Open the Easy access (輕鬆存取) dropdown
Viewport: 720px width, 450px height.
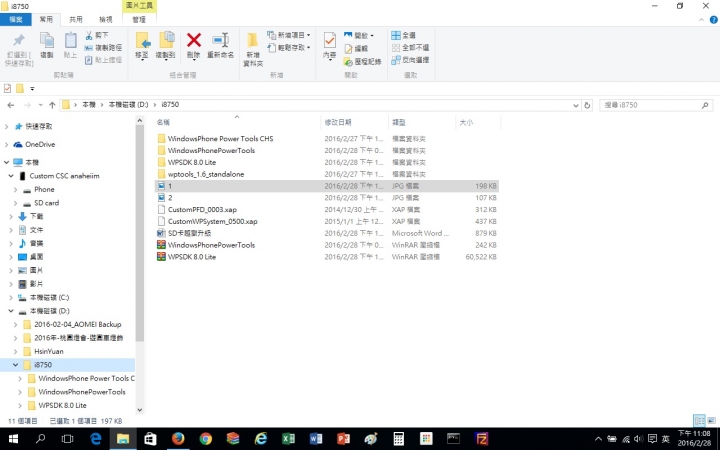(x=289, y=47)
